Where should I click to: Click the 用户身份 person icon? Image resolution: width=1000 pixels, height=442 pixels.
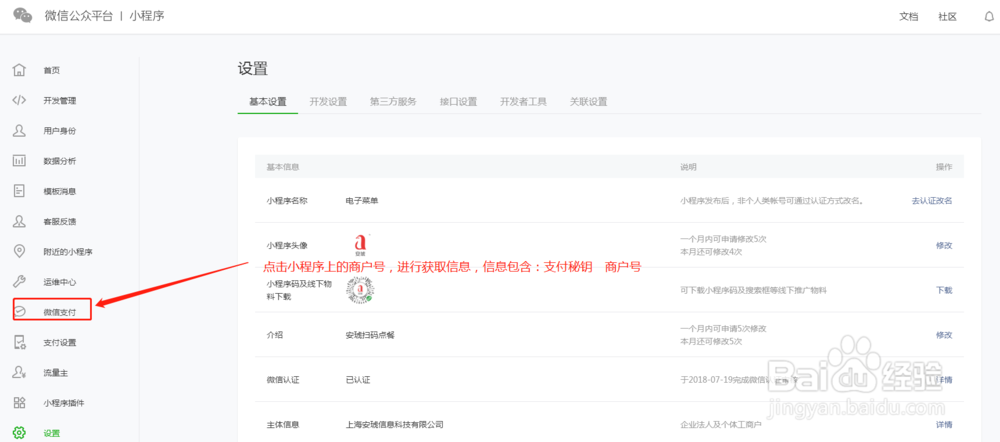[19, 130]
